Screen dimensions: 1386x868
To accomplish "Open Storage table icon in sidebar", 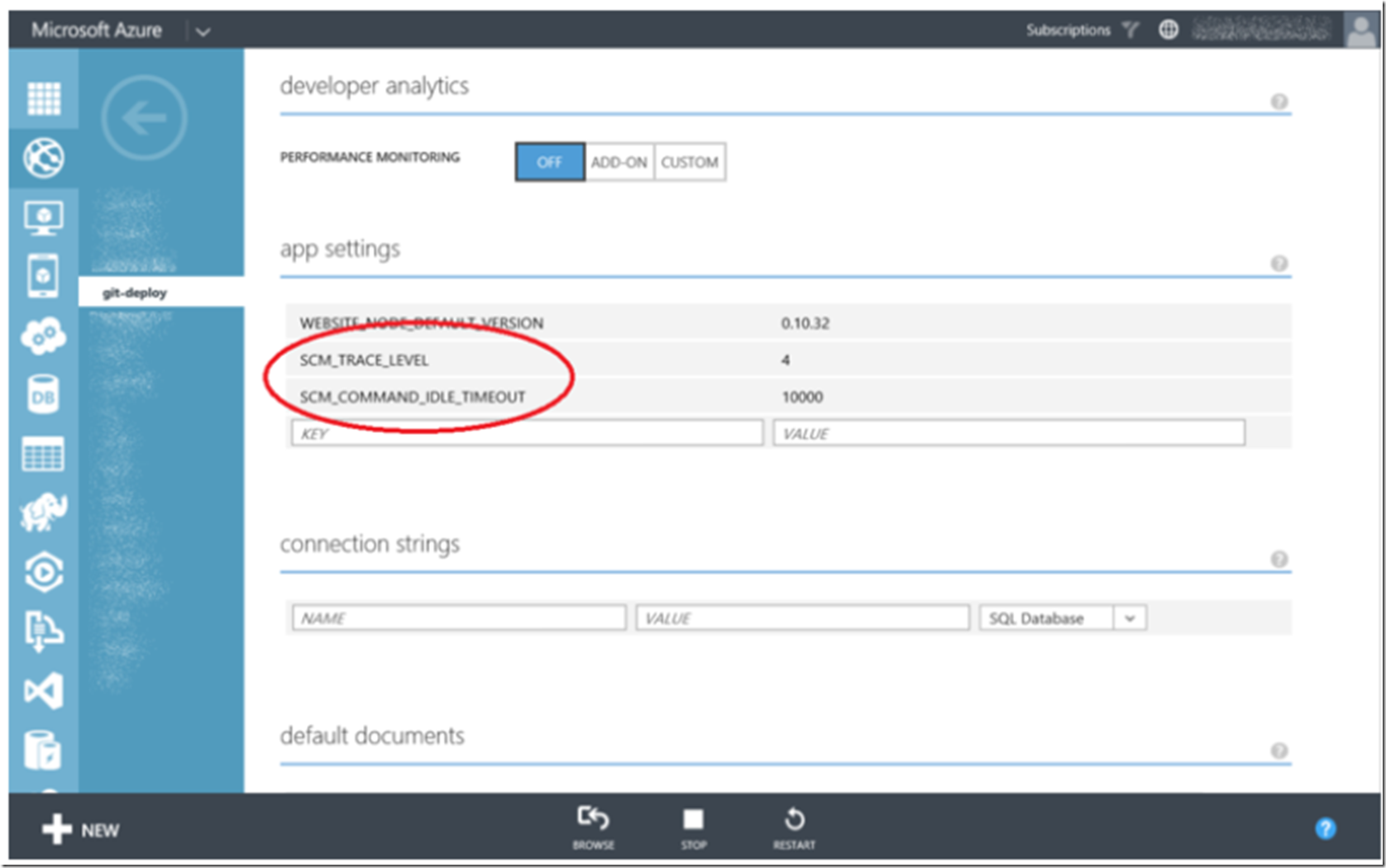I will (x=43, y=454).
